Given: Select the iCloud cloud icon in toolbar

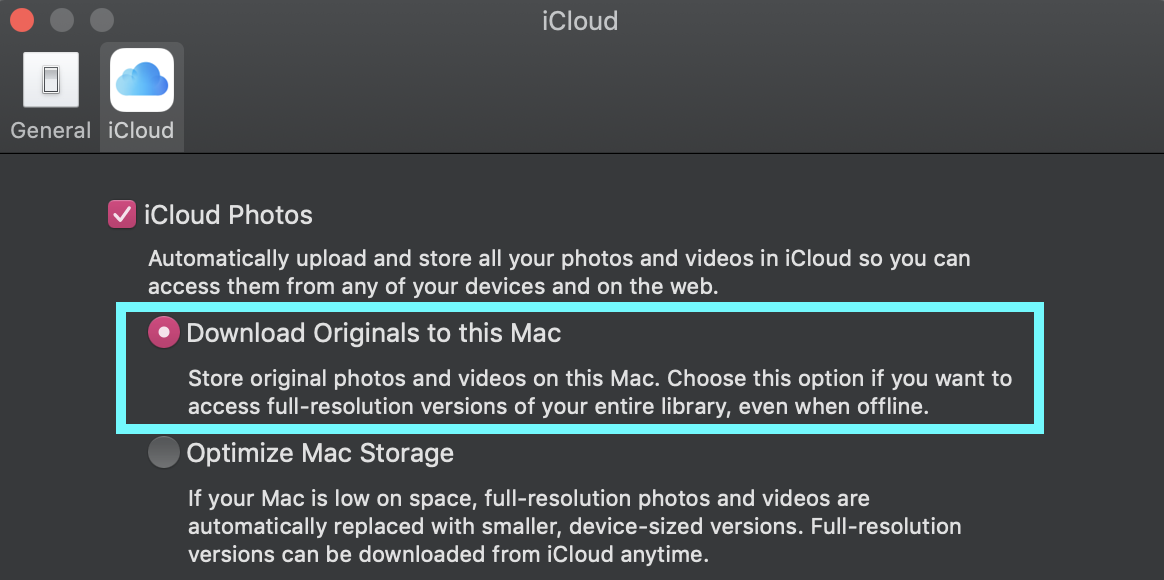Looking at the screenshot, I should (x=142, y=80).
